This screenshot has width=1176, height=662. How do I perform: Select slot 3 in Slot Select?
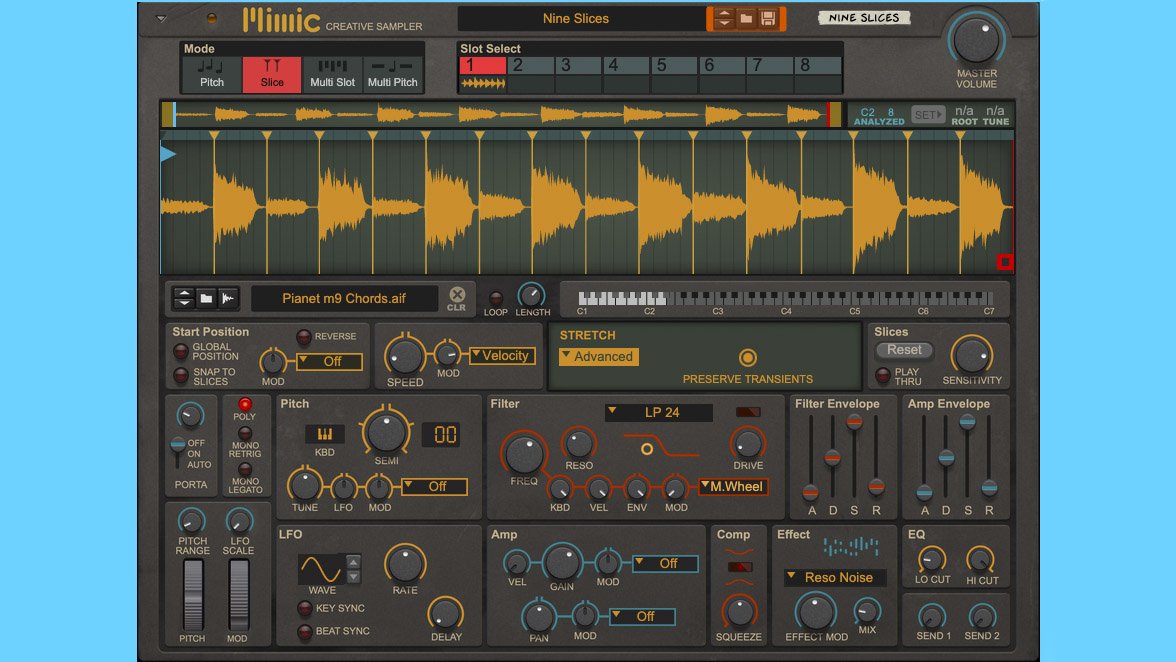(x=579, y=66)
